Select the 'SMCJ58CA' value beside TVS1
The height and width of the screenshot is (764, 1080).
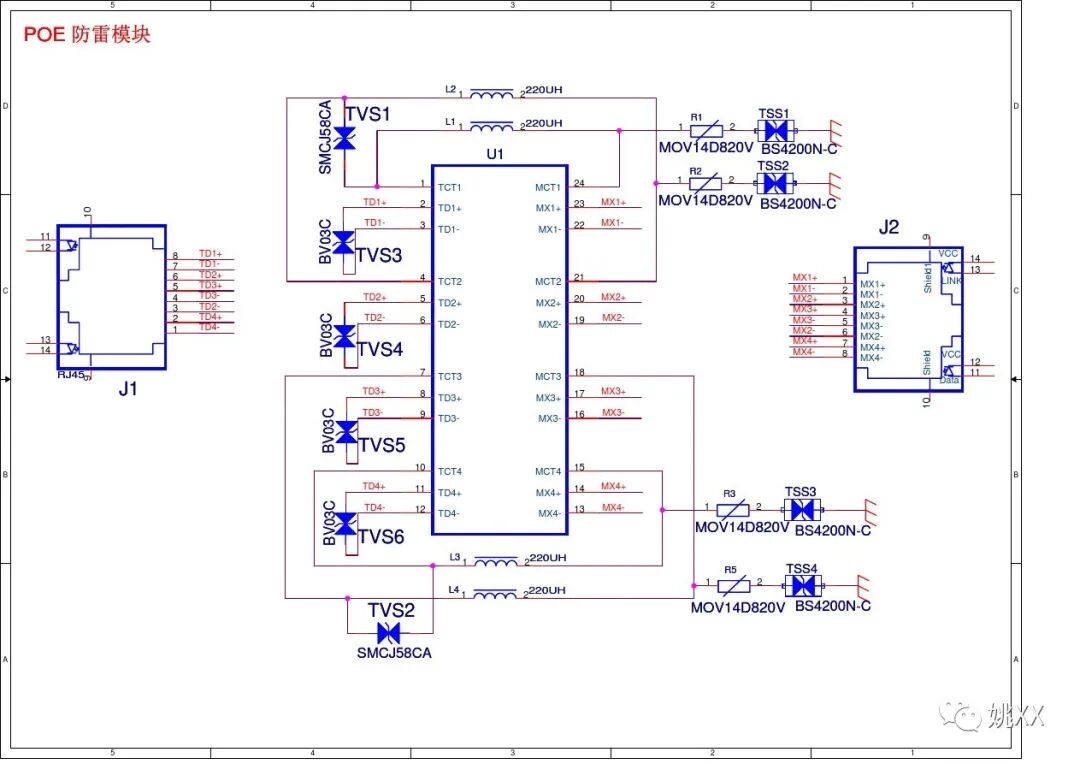pyautogui.click(x=325, y=137)
